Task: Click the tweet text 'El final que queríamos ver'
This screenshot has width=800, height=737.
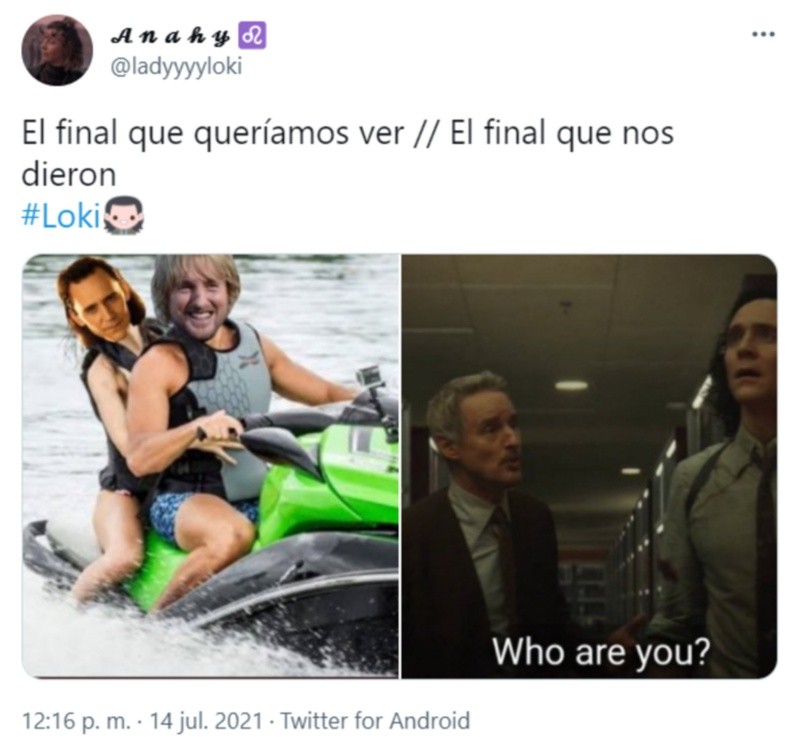Action: (x=213, y=134)
